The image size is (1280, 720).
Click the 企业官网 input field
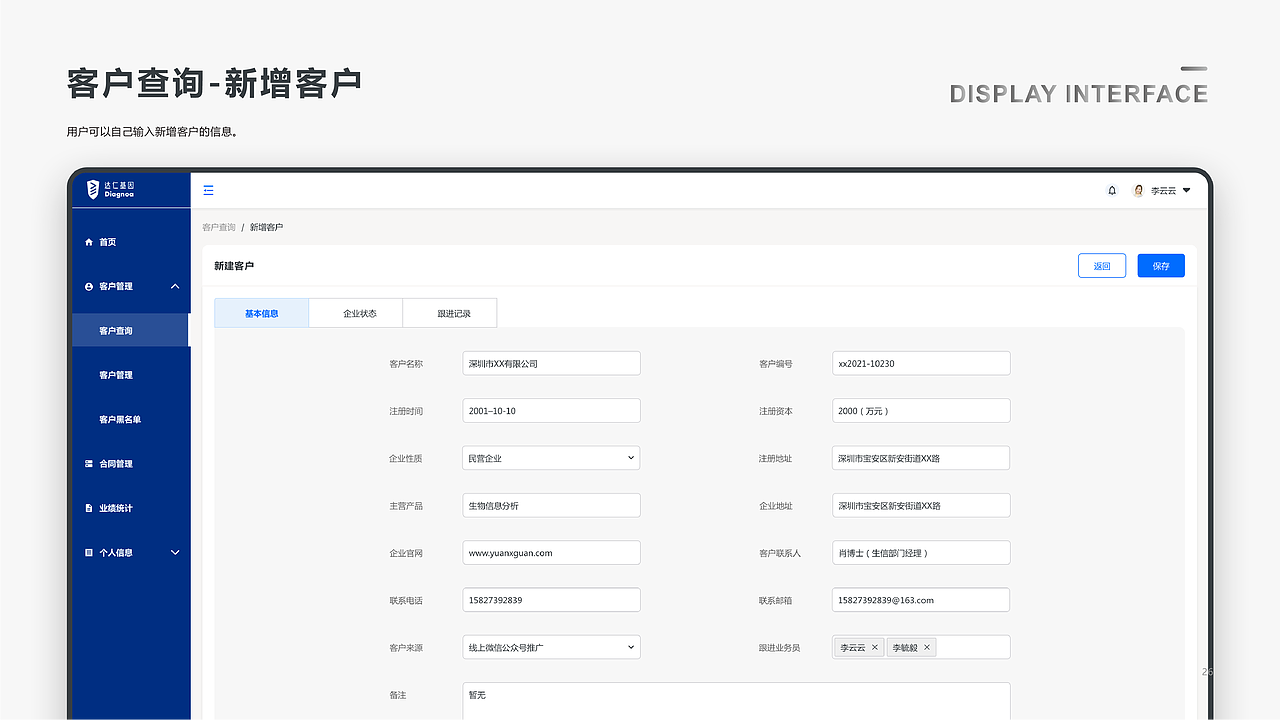click(551, 552)
